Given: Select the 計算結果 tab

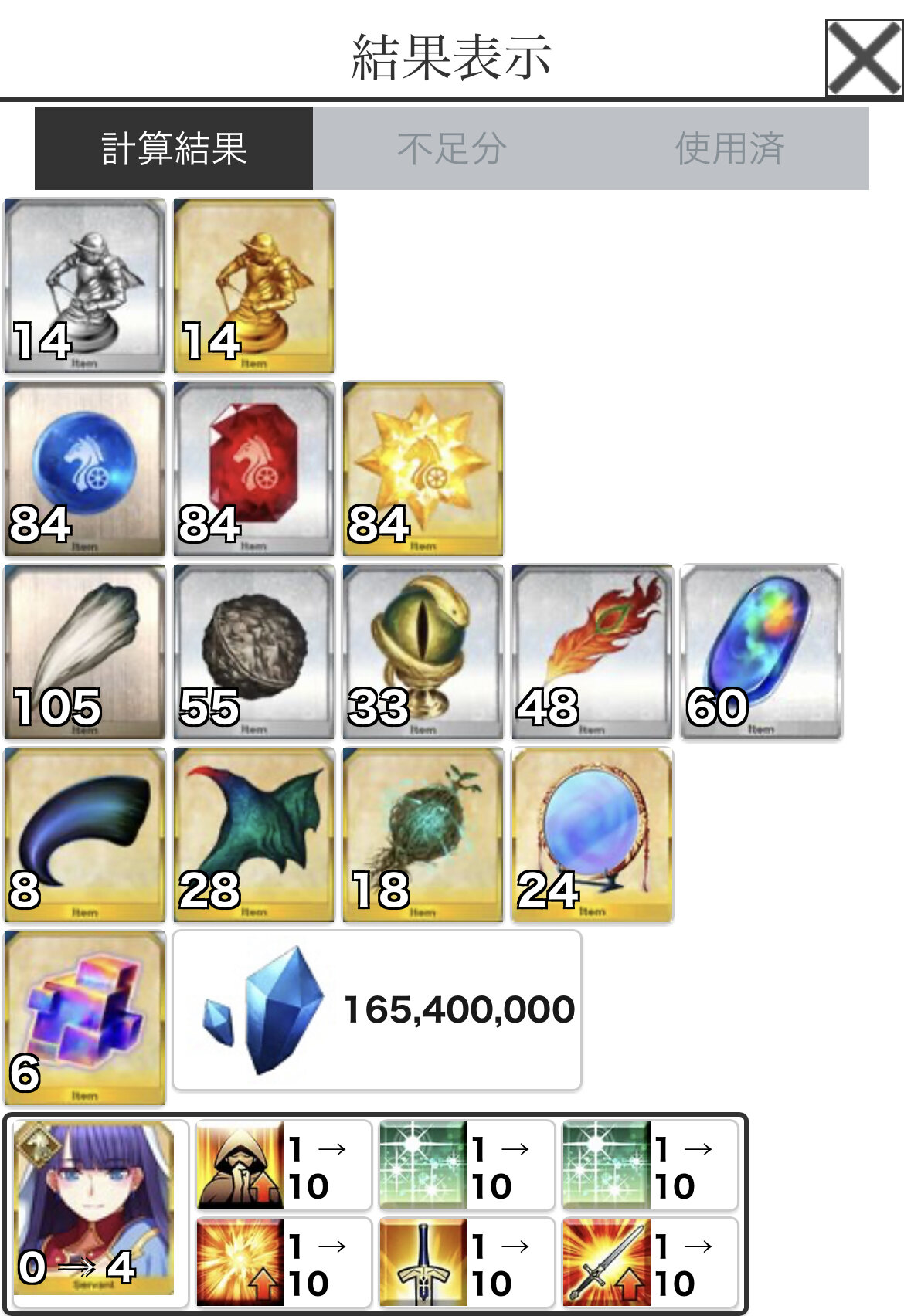Looking at the screenshot, I should [x=174, y=148].
